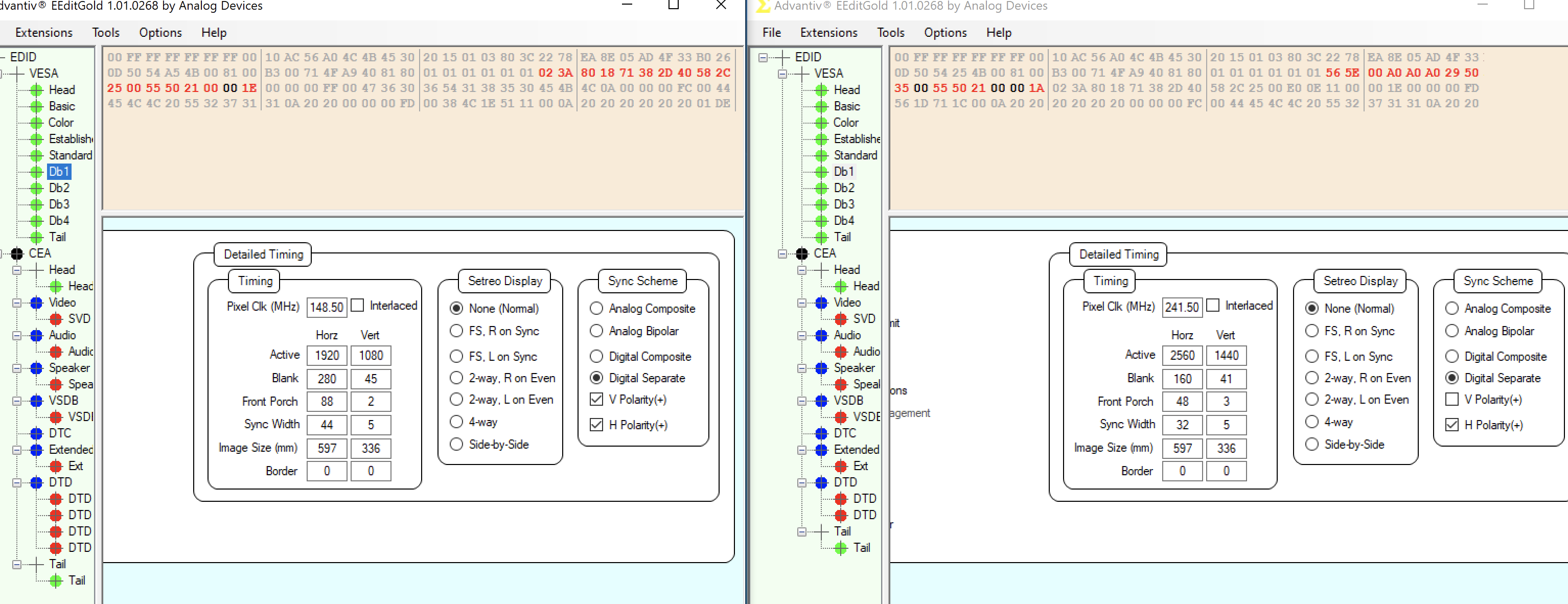The width and height of the screenshot is (1568, 604).
Task: Collapse Speaker branch in right window
Action: (x=802, y=368)
